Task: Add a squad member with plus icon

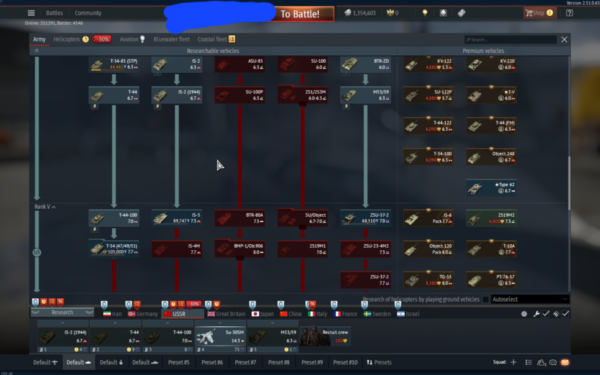Action: click(x=514, y=362)
